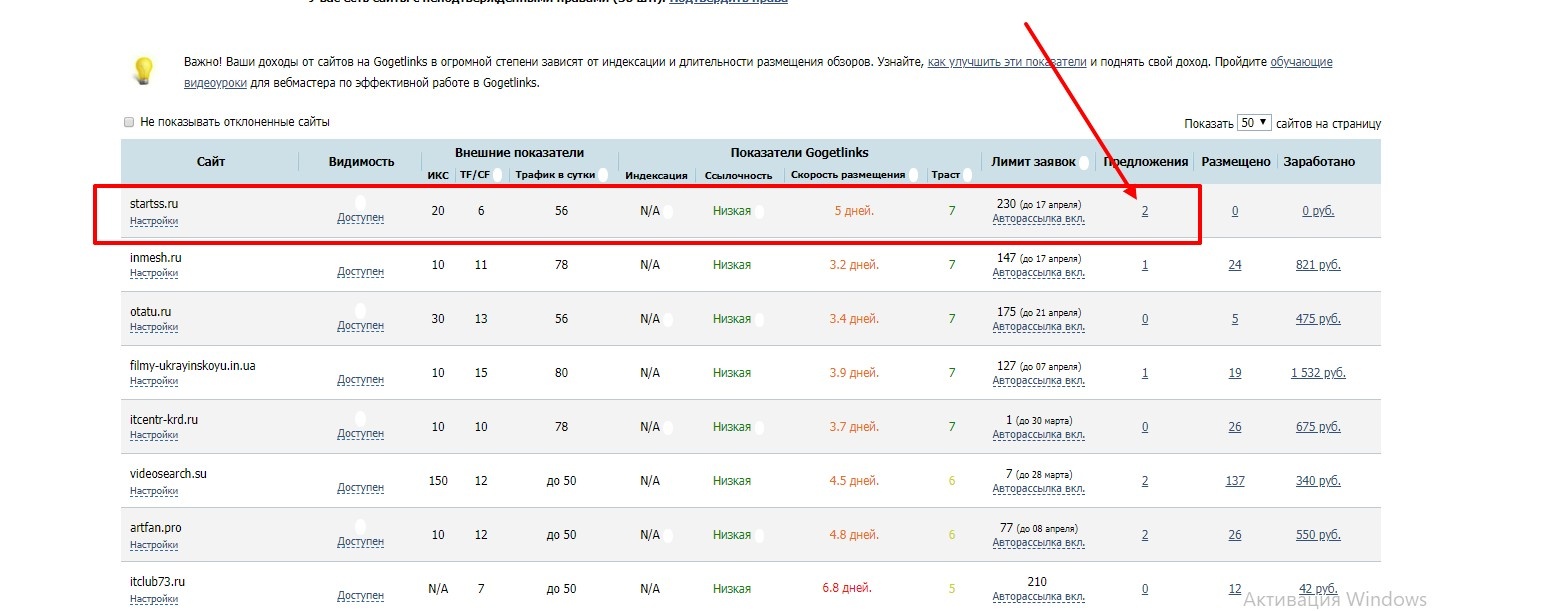Viewport: 1556px width, 611px height.
Task: Open the 'обучающие видеоуроки' link
Action: pos(1301,62)
